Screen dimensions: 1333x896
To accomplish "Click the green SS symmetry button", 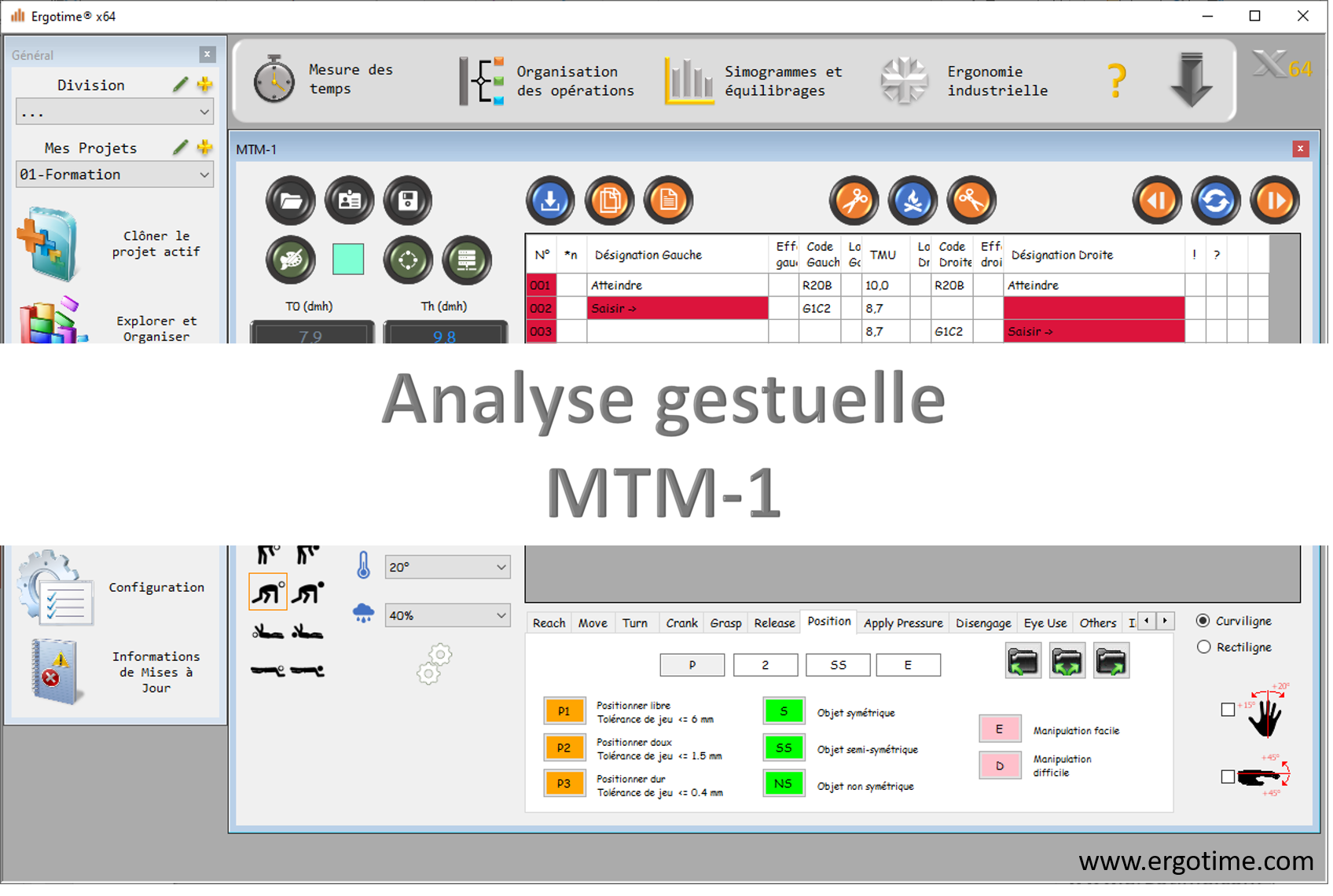I will pyautogui.click(x=784, y=748).
